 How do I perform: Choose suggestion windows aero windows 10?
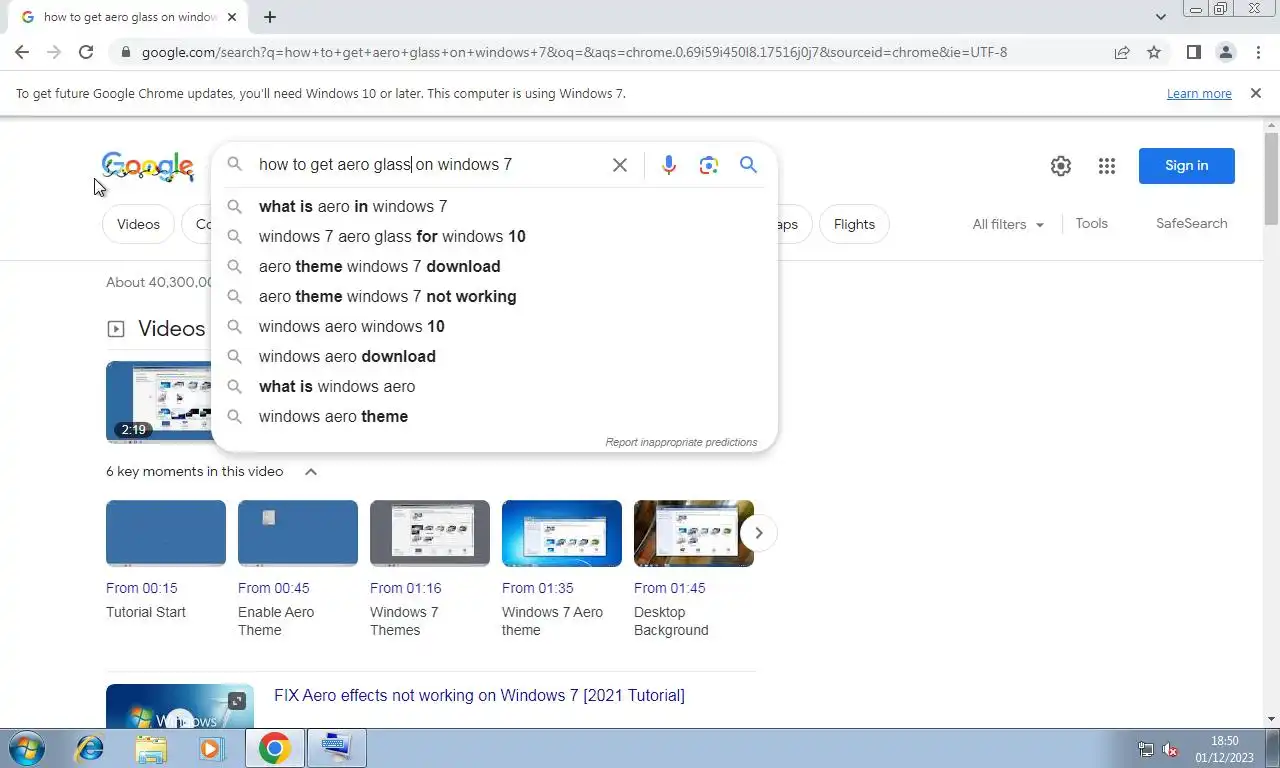click(494, 326)
